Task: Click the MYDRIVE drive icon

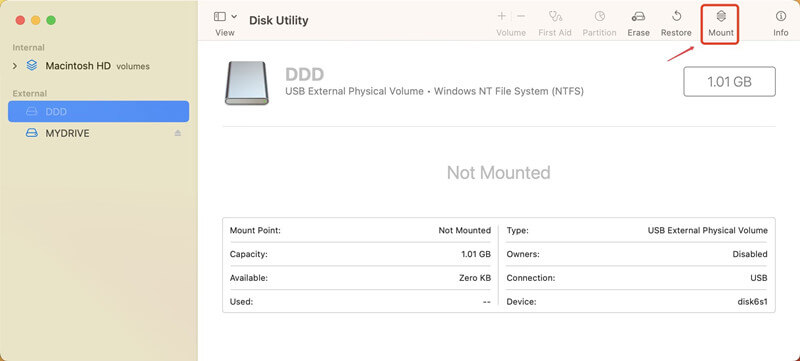Action: click(x=32, y=133)
